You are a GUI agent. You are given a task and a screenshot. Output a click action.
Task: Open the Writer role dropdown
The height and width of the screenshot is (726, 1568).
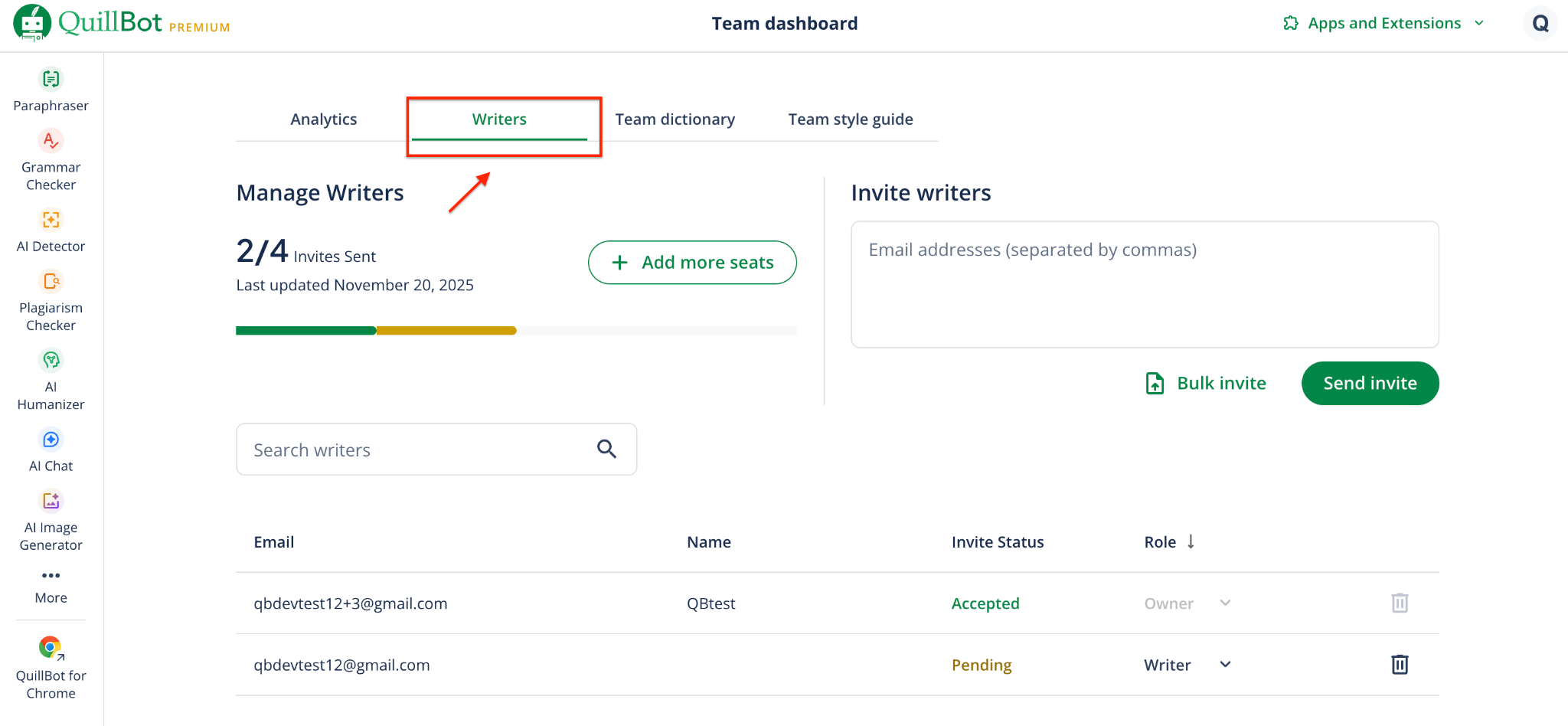[x=1224, y=665]
